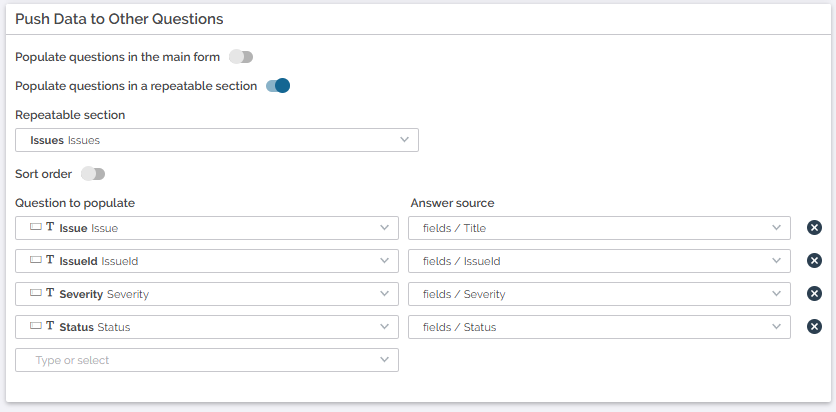Enable populate questions in the main form

click(x=240, y=57)
